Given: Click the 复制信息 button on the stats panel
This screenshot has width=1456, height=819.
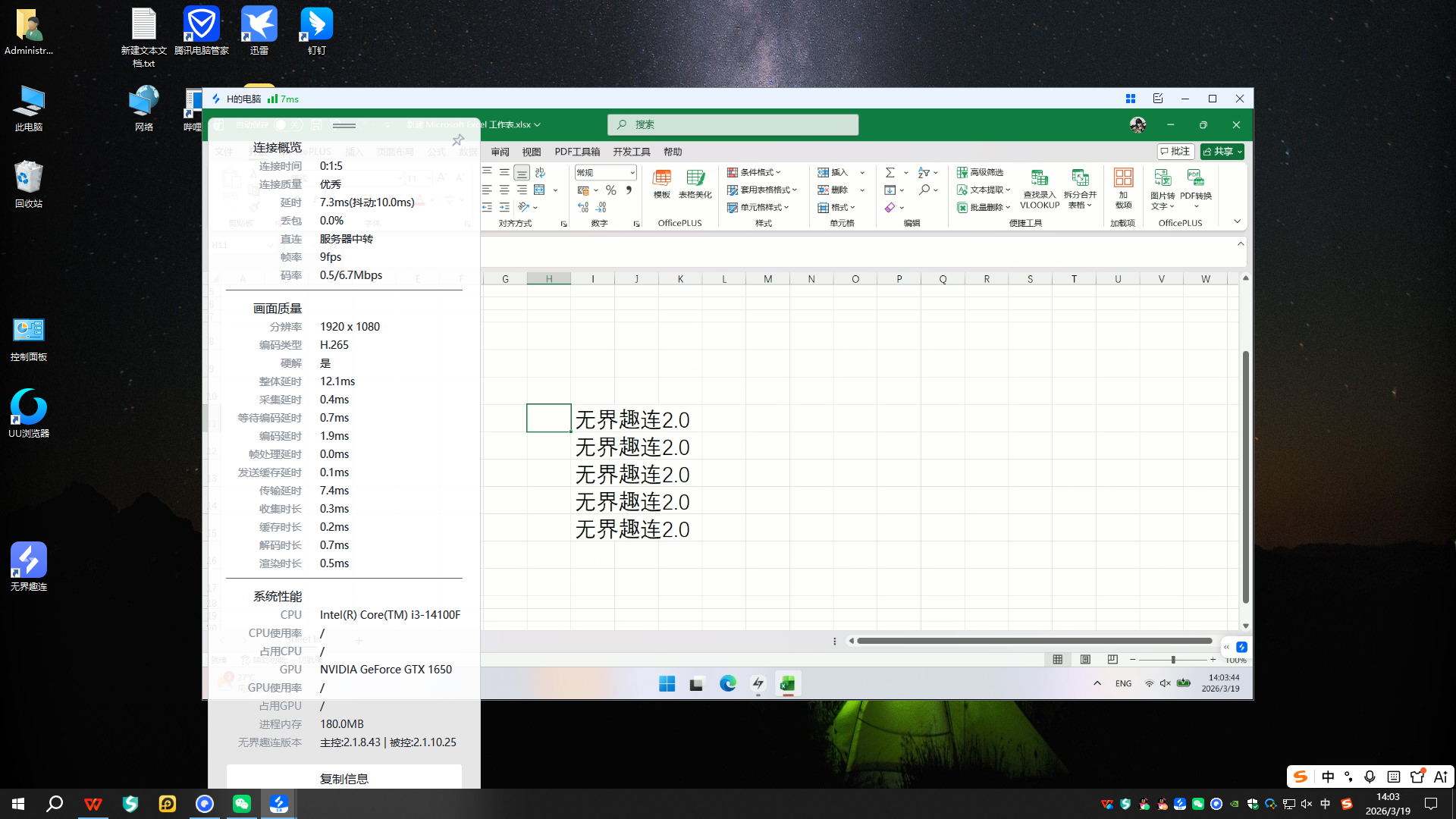Looking at the screenshot, I should [x=344, y=777].
